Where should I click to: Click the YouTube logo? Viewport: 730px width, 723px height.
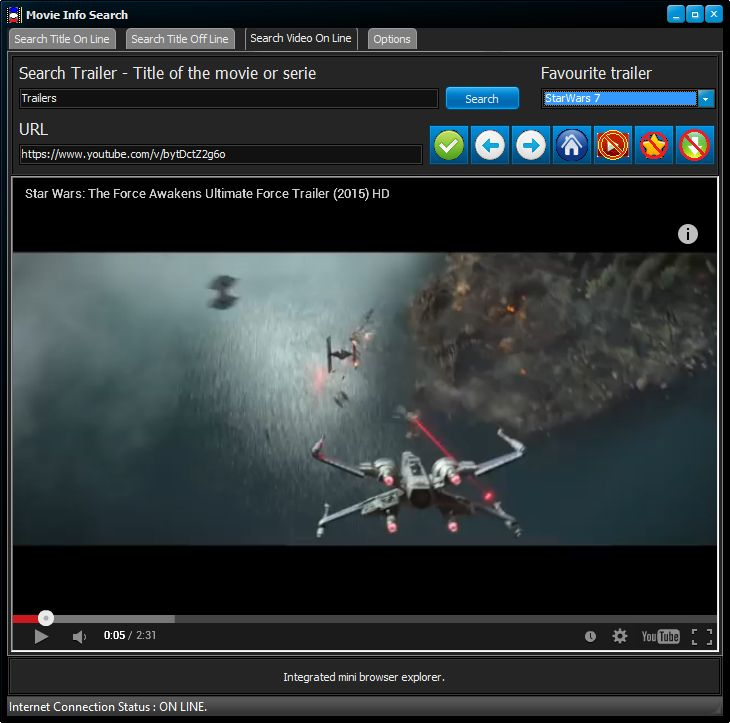pyautogui.click(x=660, y=636)
